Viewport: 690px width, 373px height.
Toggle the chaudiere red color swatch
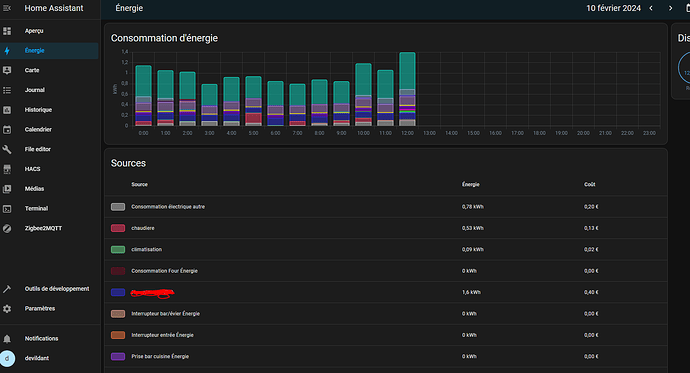click(x=118, y=228)
